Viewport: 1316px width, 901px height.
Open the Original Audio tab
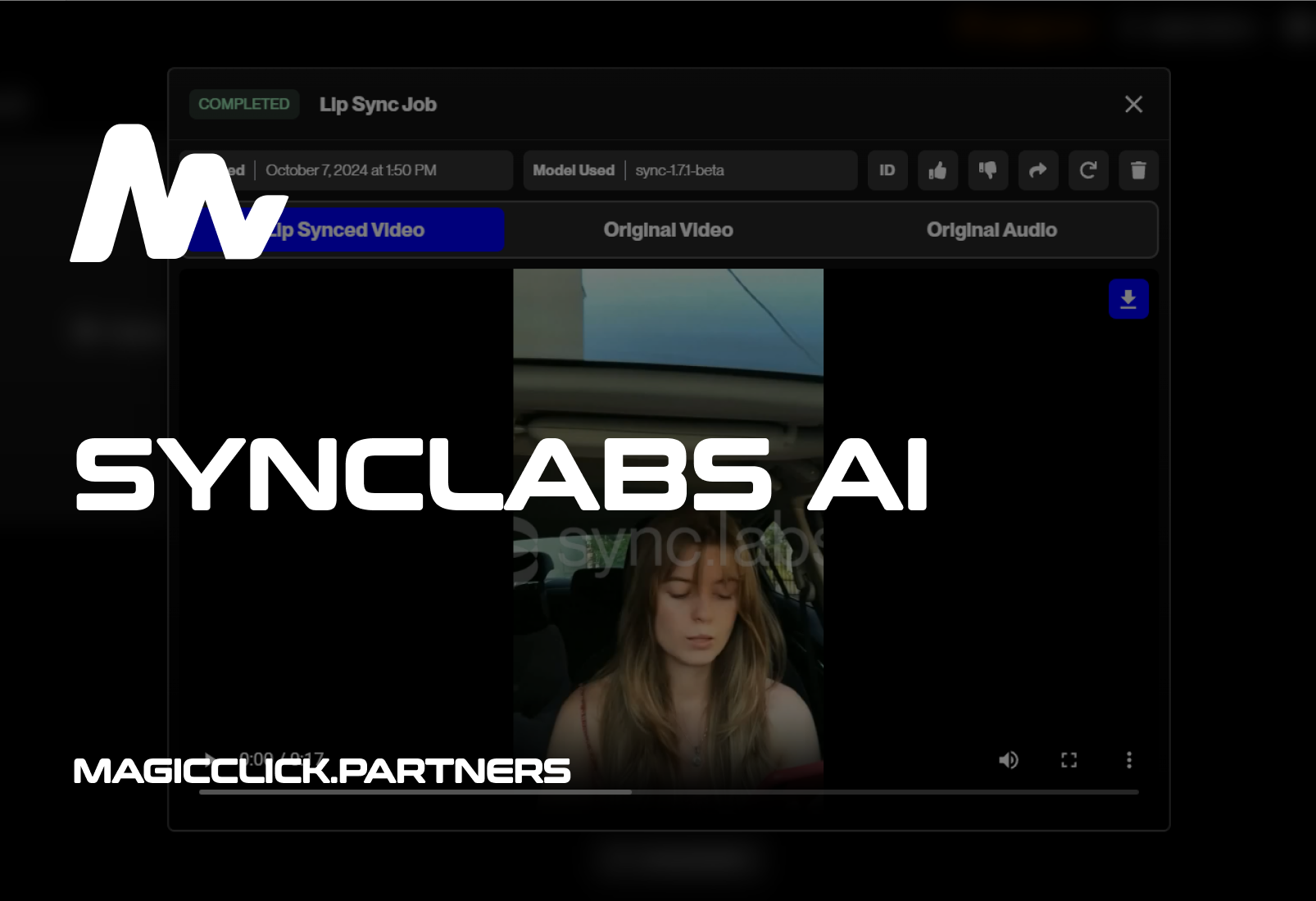point(992,230)
